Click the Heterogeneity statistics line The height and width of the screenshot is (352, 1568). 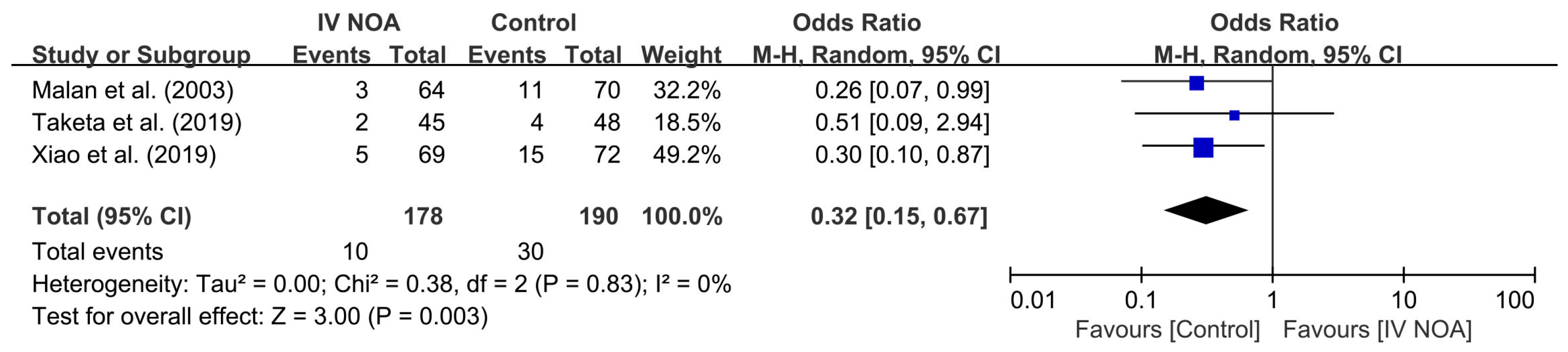point(381,284)
